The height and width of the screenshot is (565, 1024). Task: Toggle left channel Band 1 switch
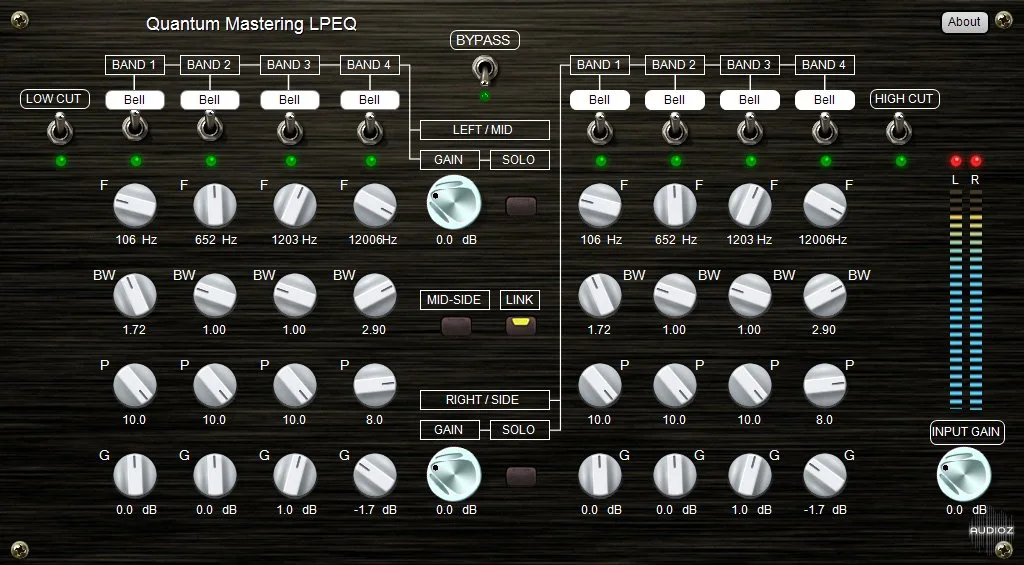pos(135,126)
